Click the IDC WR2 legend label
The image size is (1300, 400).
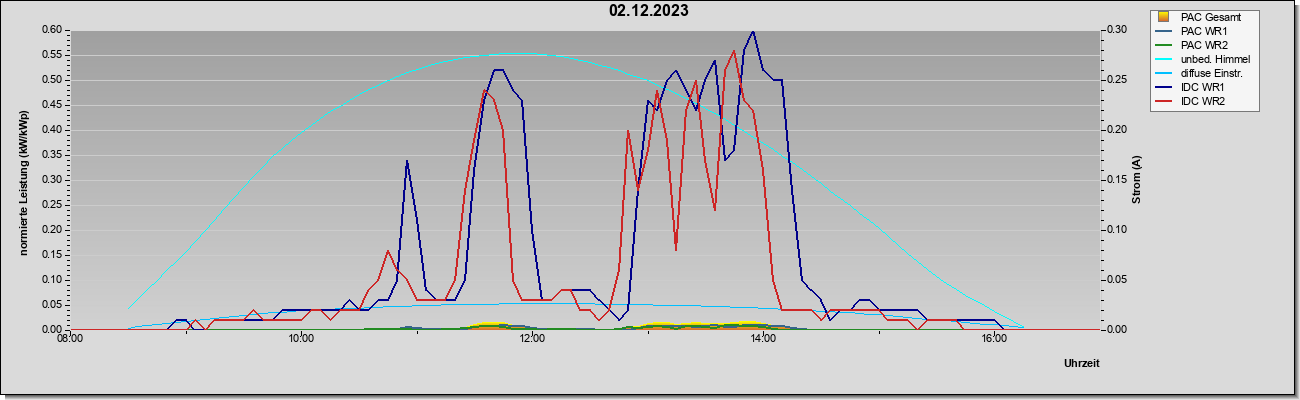1202,101
